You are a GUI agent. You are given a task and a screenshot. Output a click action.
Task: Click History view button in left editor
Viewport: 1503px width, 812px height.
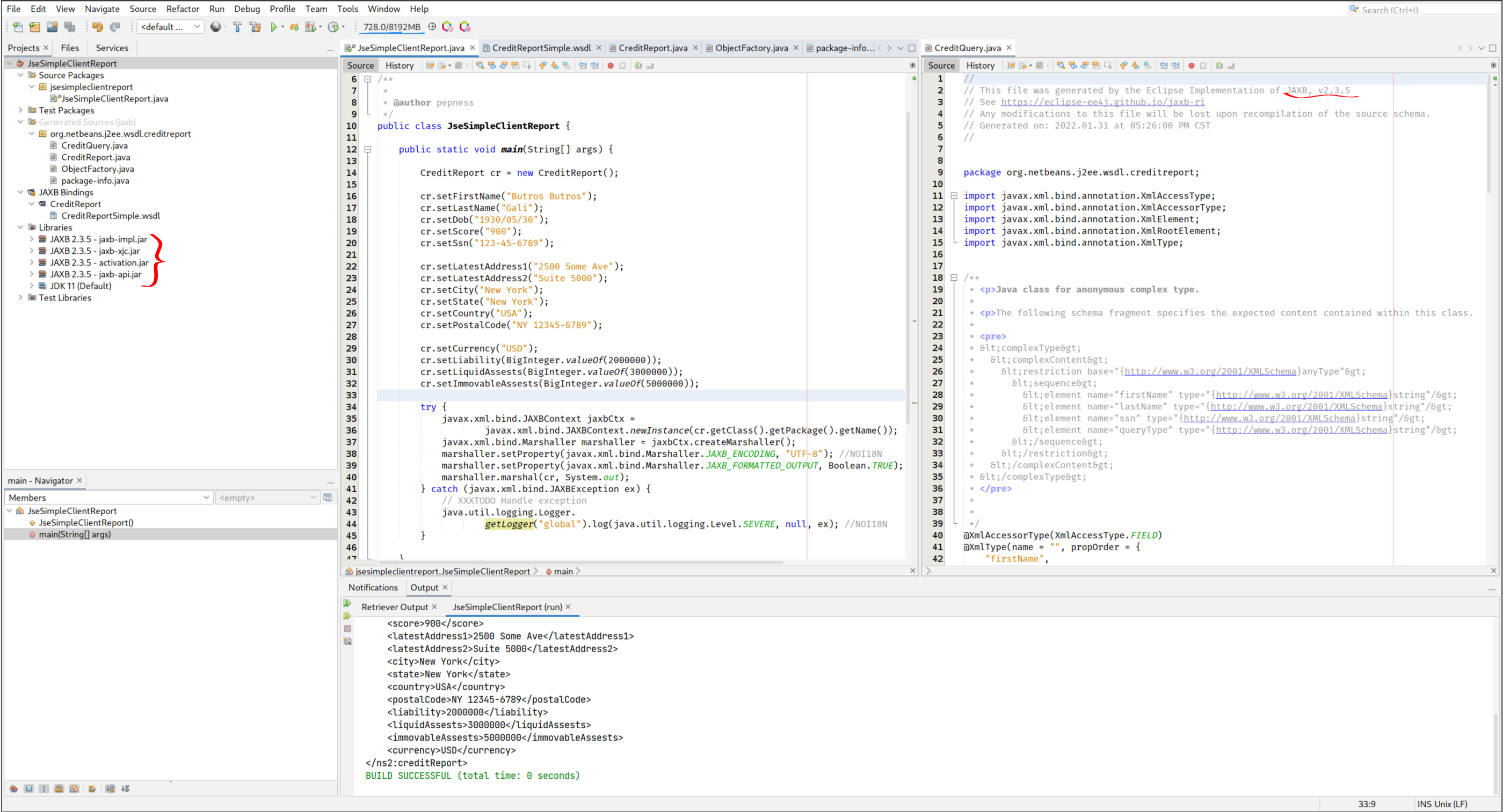(x=399, y=66)
